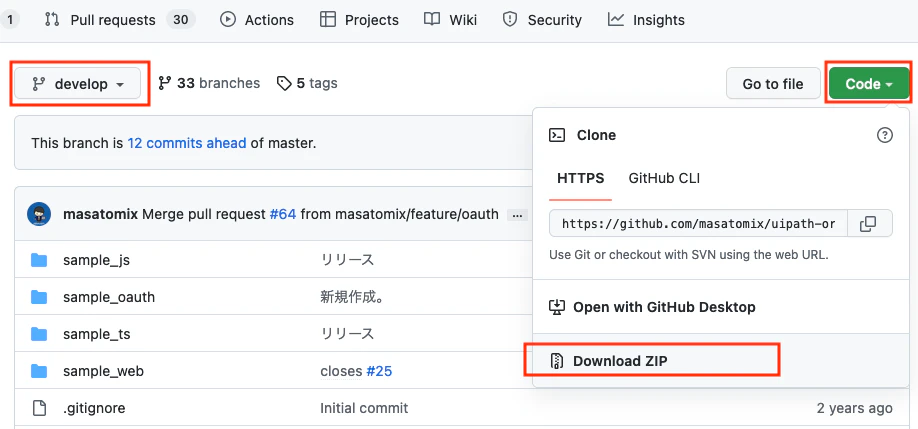This screenshot has height=429, width=918.
Task: Select the HTTPS clone tab
Action: 581,178
